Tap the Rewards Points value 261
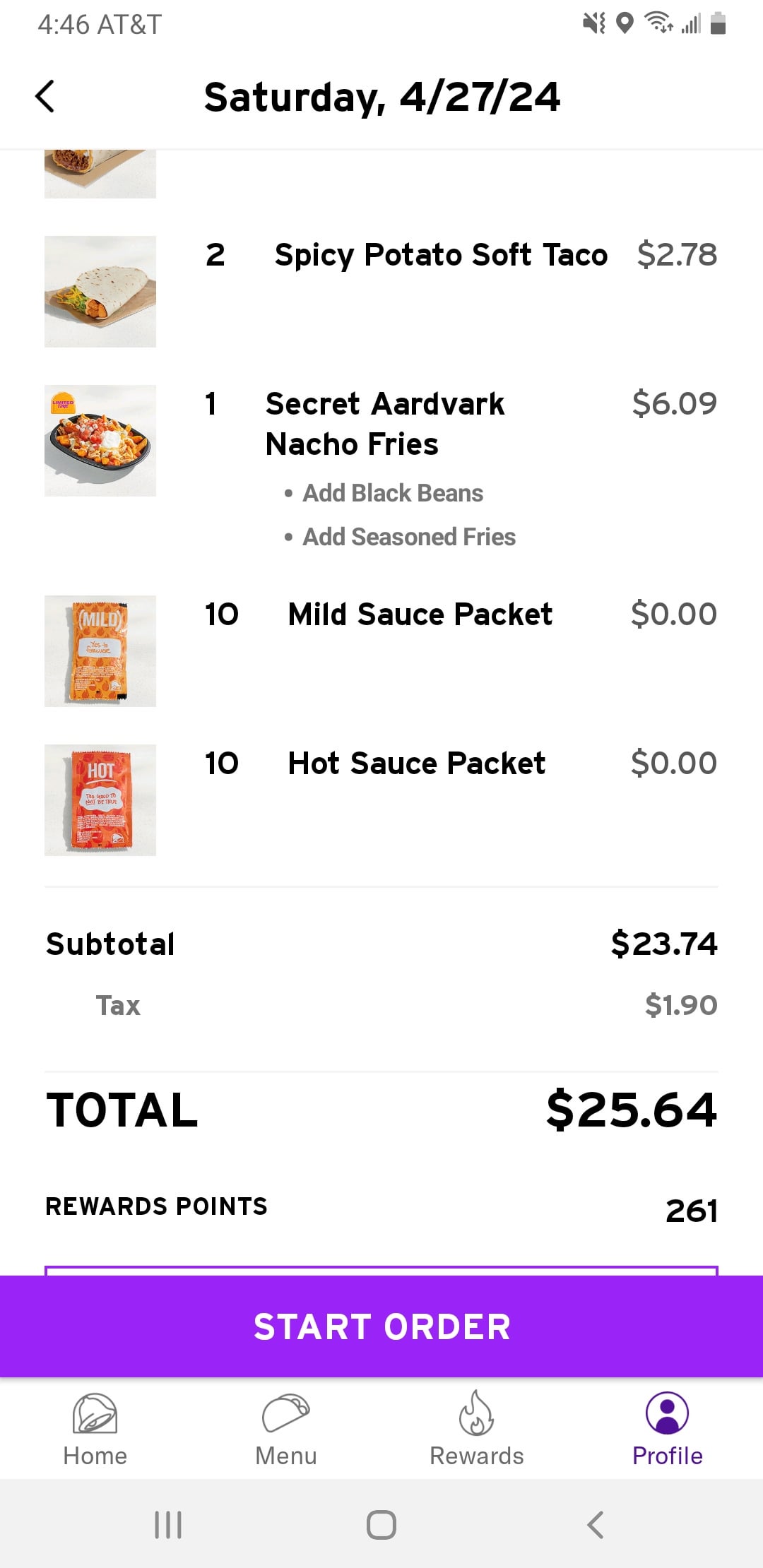763x1568 pixels. (x=691, y=1211)
